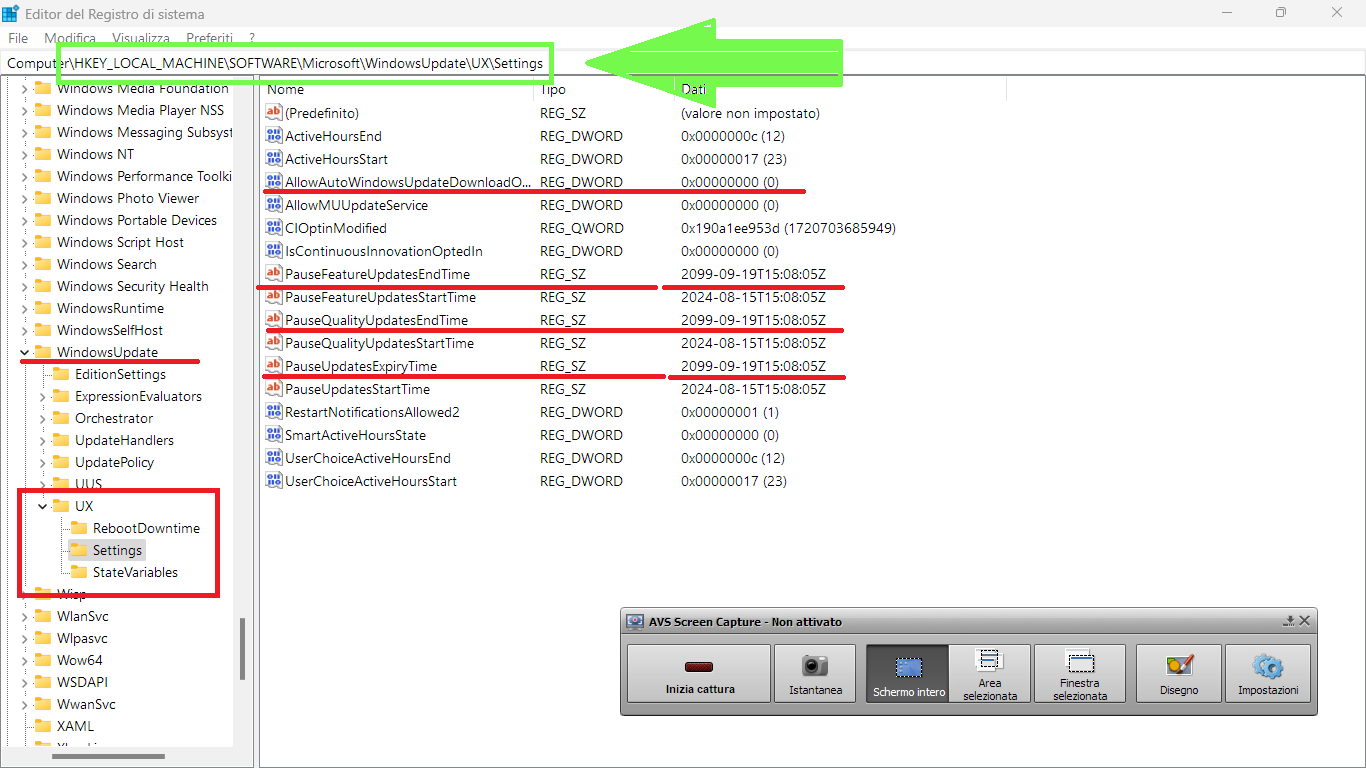Click the IsContinuousInnovationOptedIn value icon
Screen dimensions: 1366x768
click(x=274, y=251)
